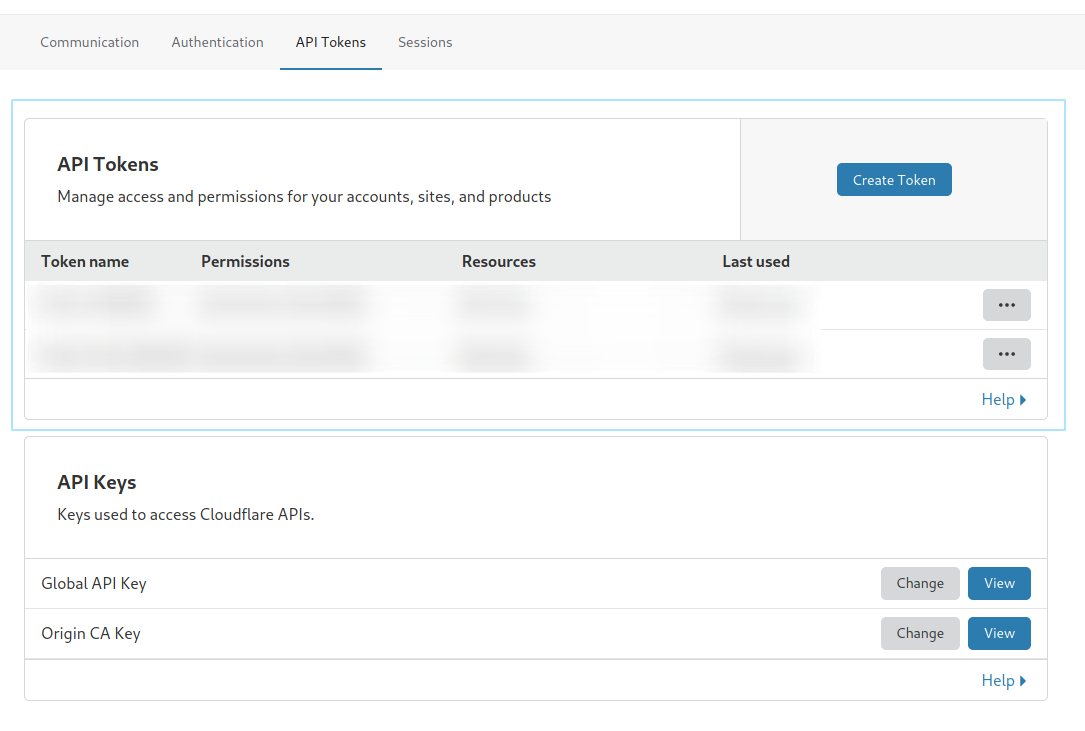1085x731 pixels.
Task: Change the Origin CA Key
Action: click(920, 633)
